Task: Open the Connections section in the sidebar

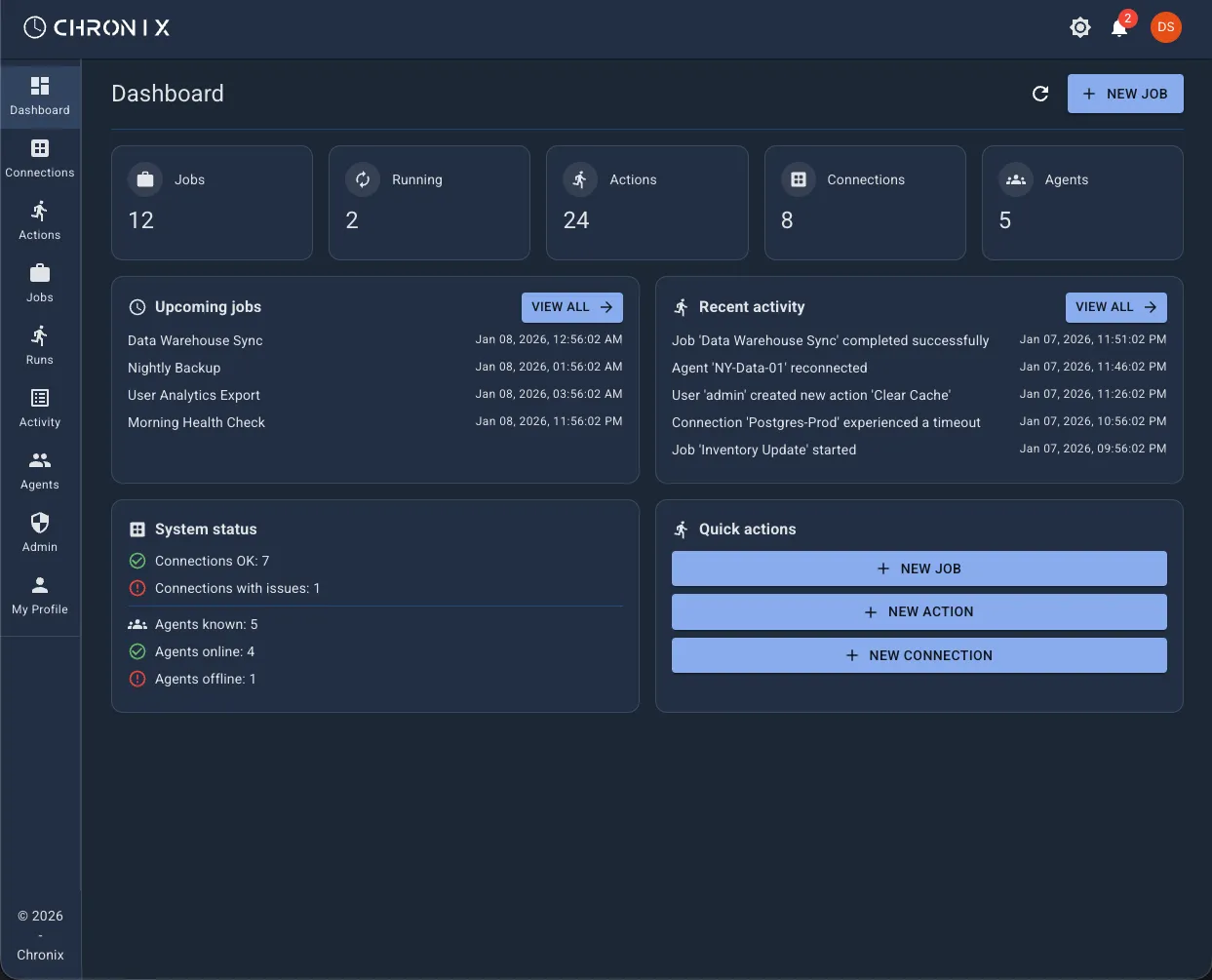Action: coord(39,159)
